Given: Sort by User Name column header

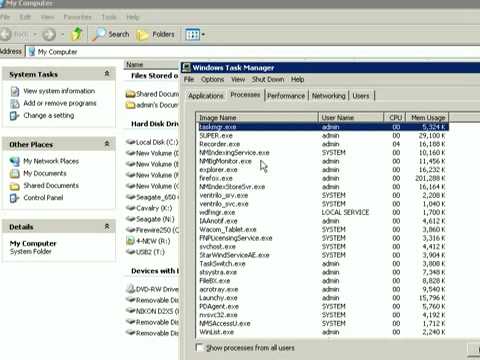Looking at the screenshot, I should [x=351, y=118].
